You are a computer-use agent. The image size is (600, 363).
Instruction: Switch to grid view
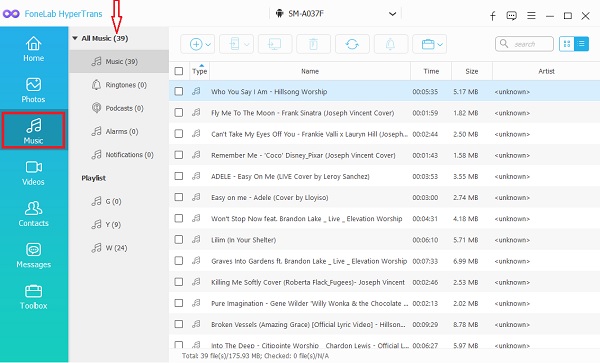coord(567,44)
